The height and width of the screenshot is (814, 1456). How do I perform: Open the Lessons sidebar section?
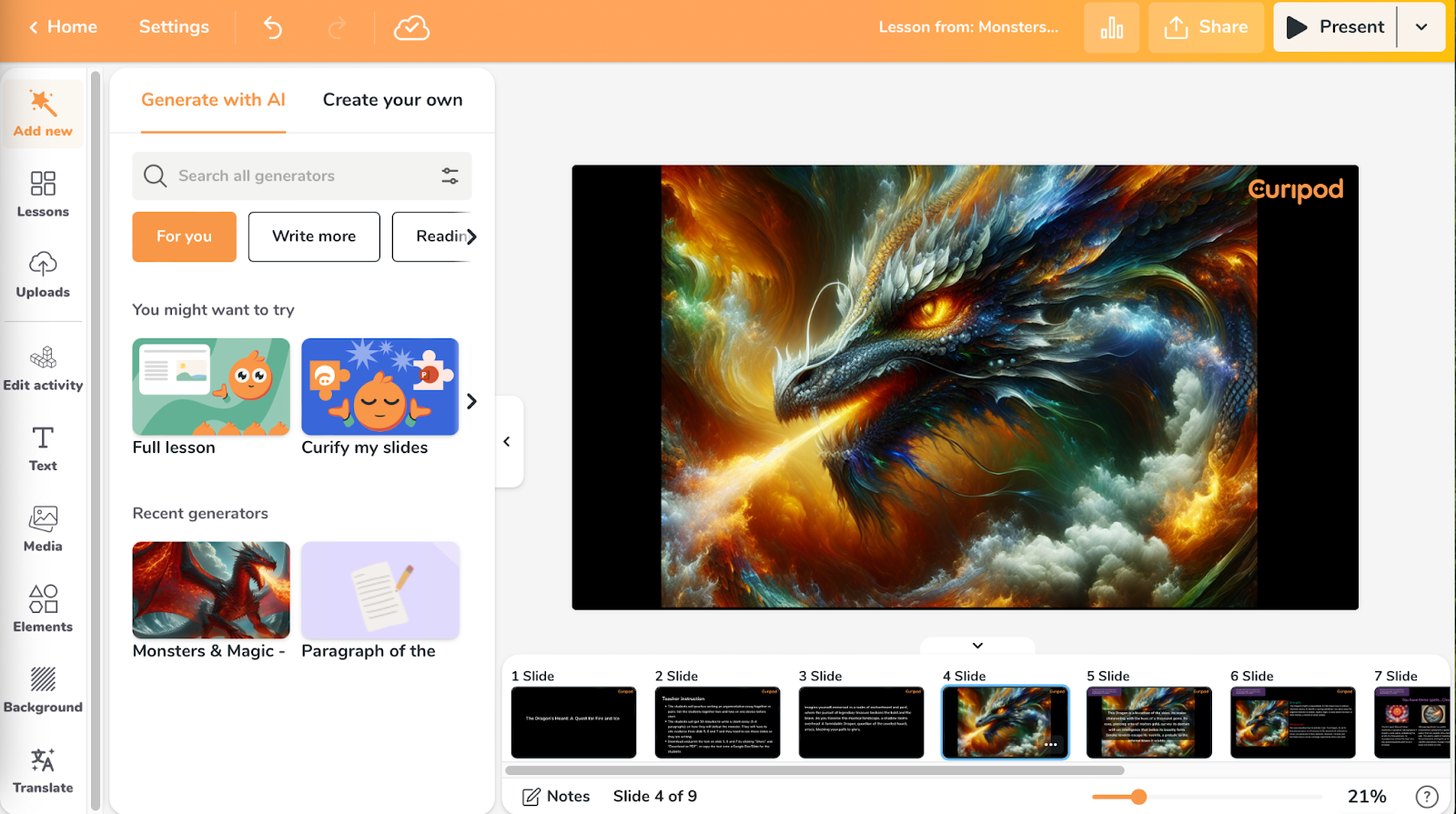[x=43, y=195]
